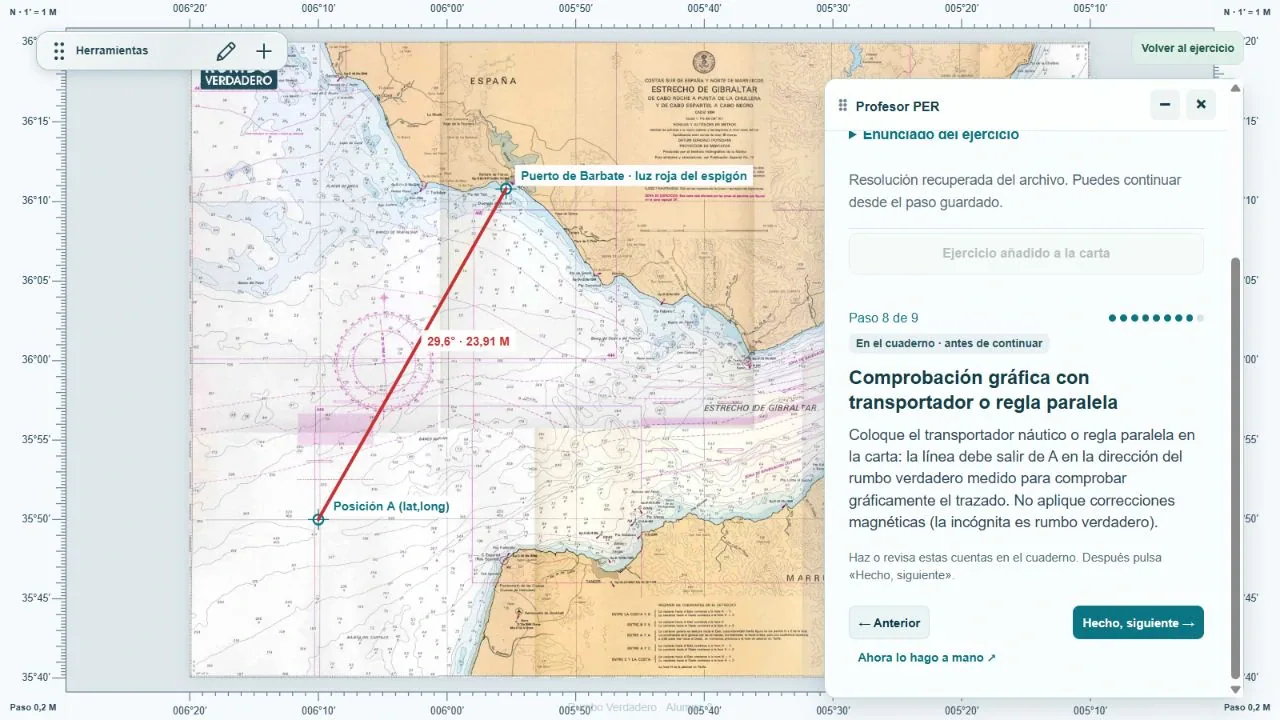
Task: Click the scrollbar up arrow in panel
Action: (x=1235, y=89)
